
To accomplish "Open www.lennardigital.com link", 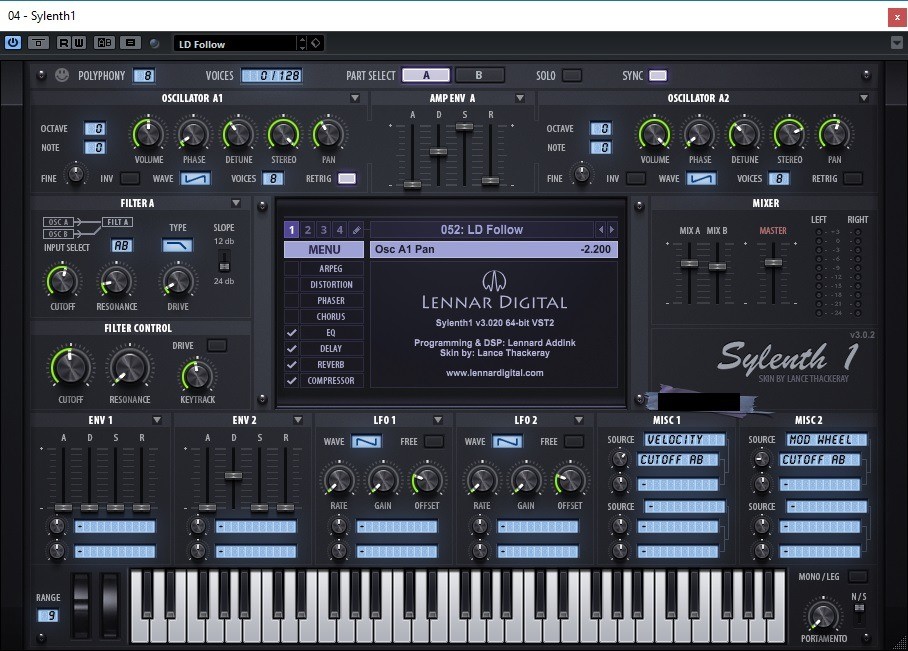I will click(x=495, y=373).
